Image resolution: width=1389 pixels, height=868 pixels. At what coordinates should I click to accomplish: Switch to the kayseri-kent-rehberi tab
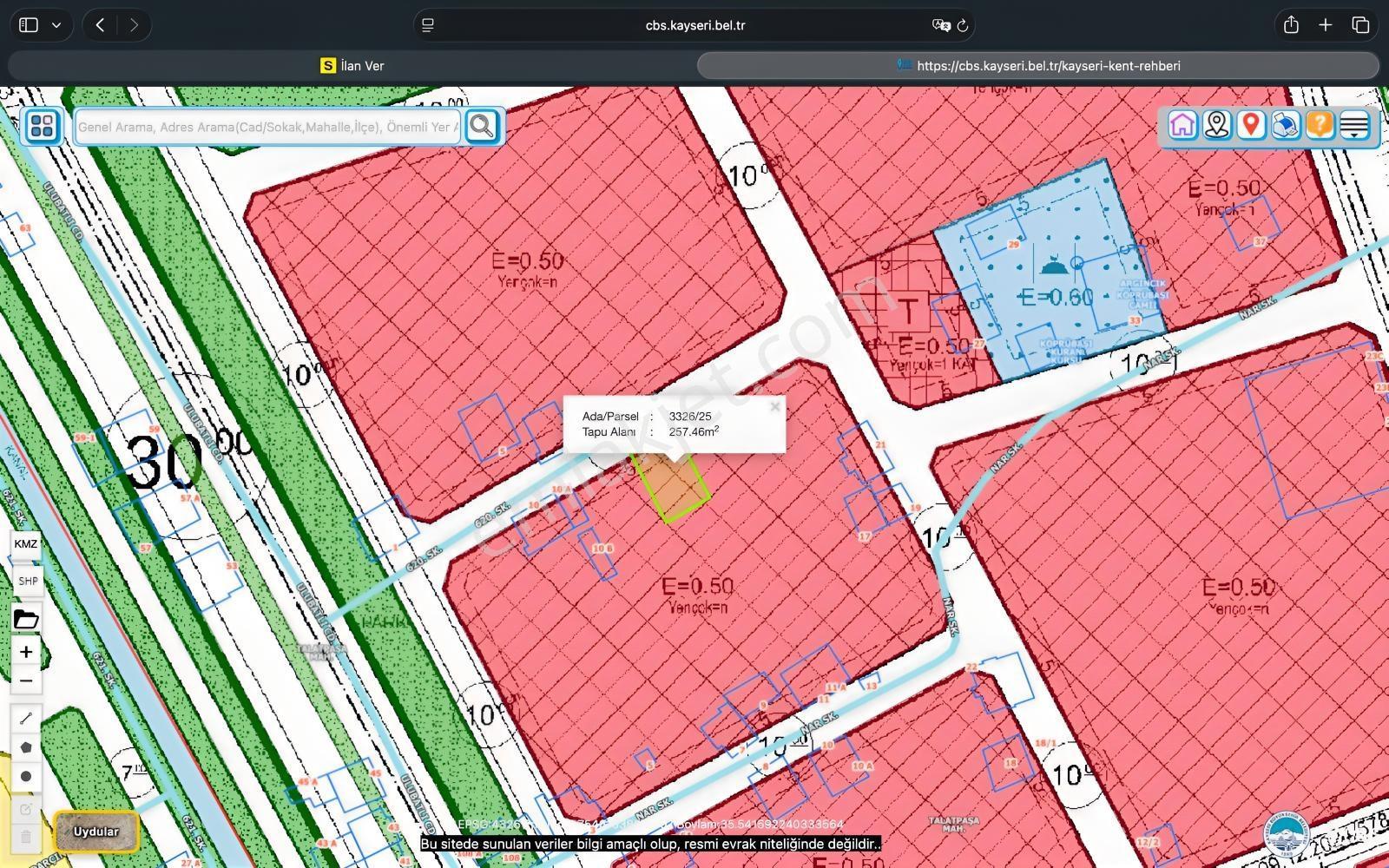point(1038,66)
